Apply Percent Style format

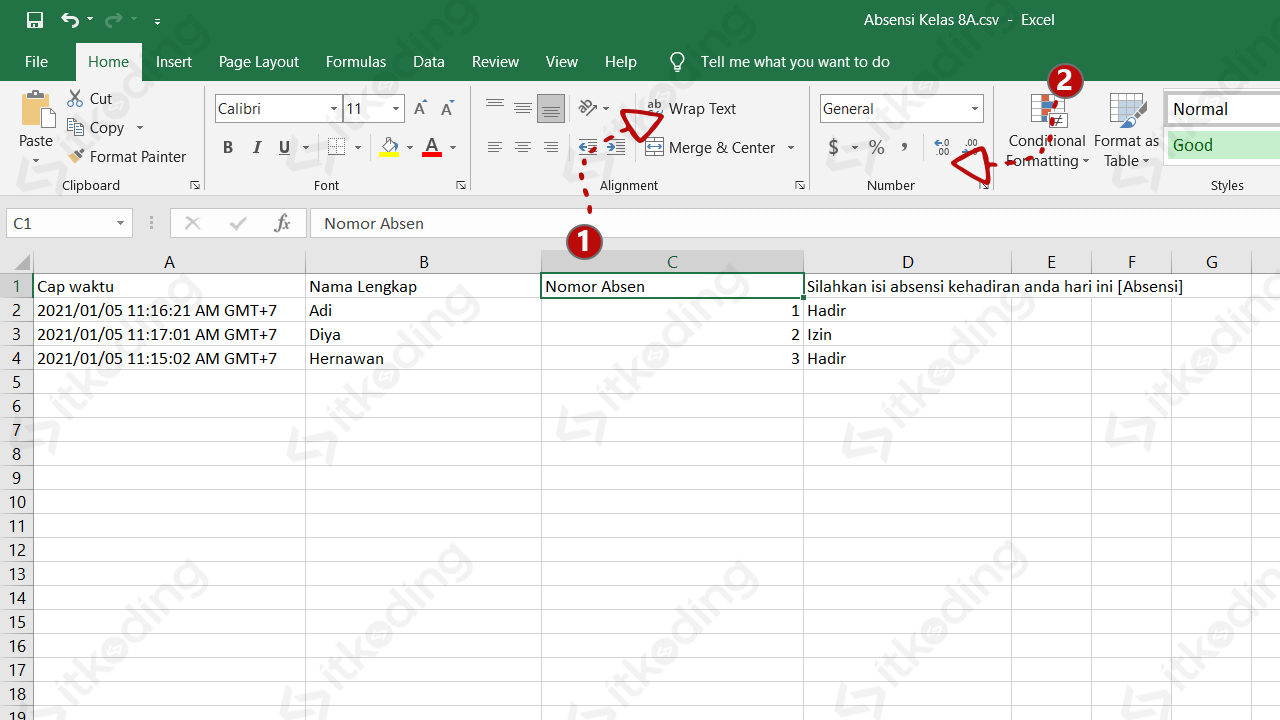[876, 148]
